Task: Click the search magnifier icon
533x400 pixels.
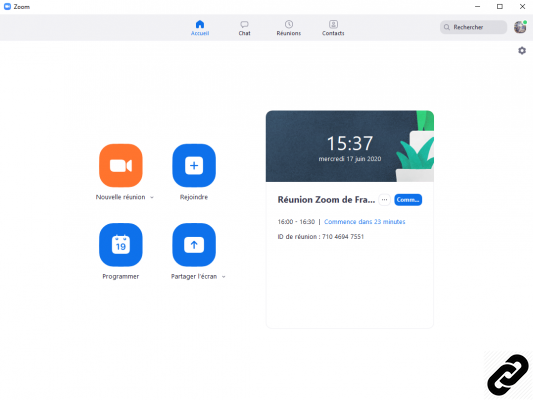Action: click(447, 27)
